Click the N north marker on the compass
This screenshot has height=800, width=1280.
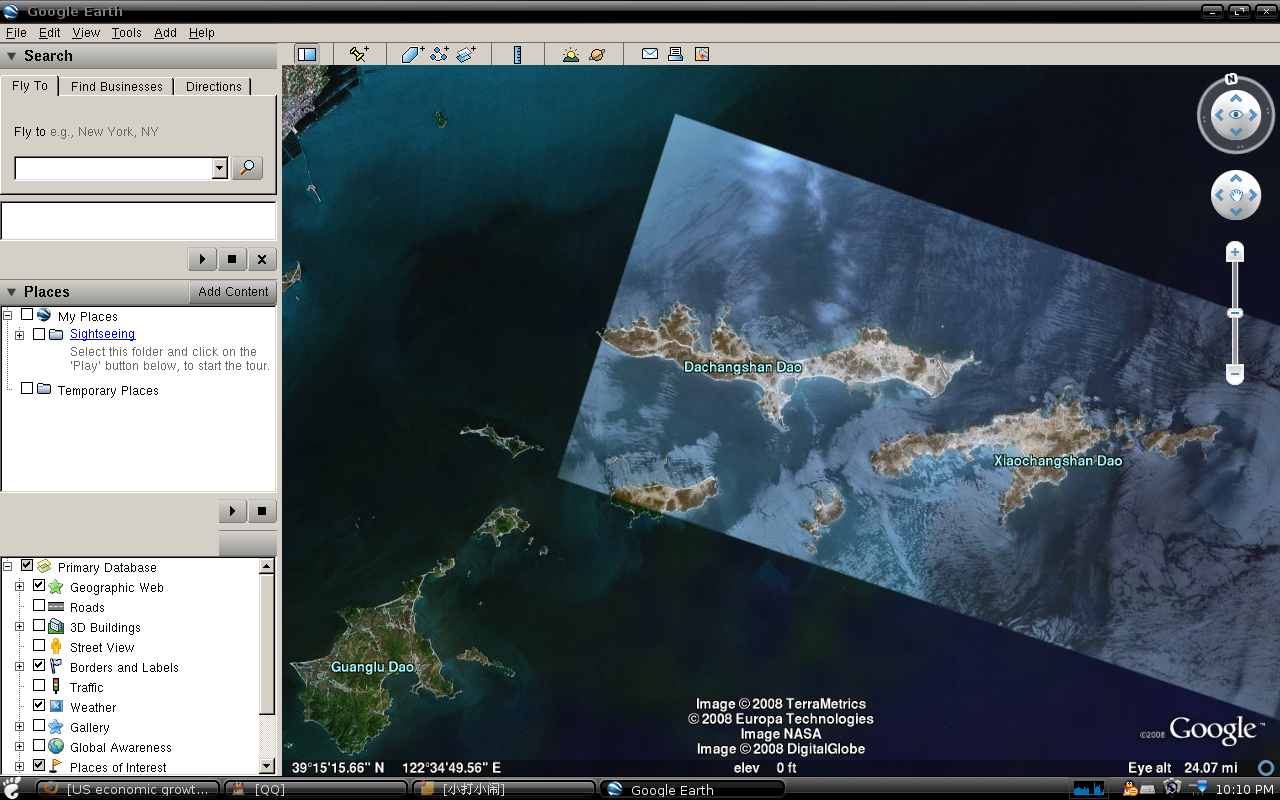click(x=1232, y=79)
